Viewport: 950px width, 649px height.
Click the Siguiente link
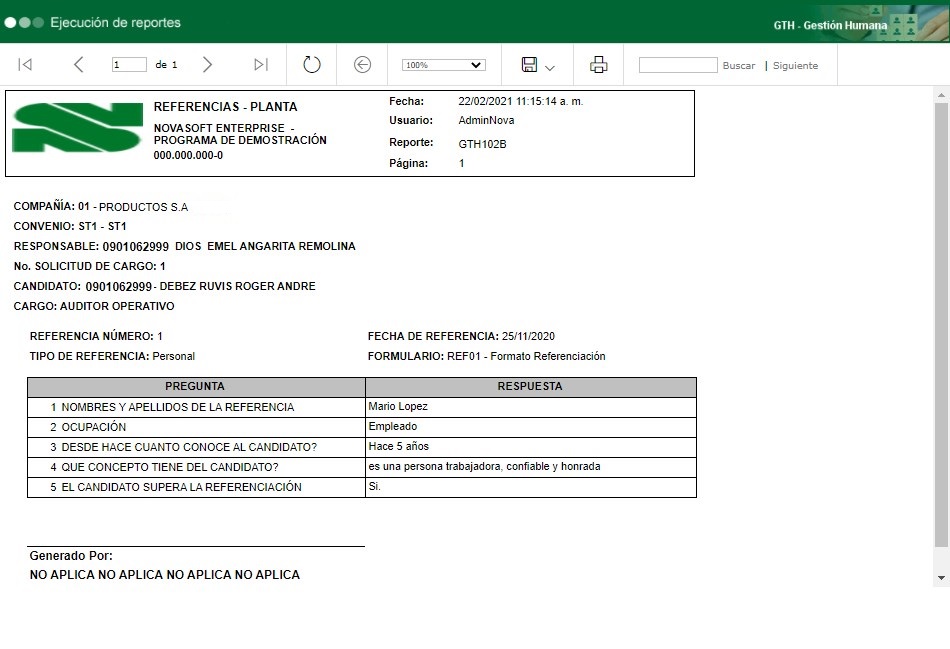point(795,65)
